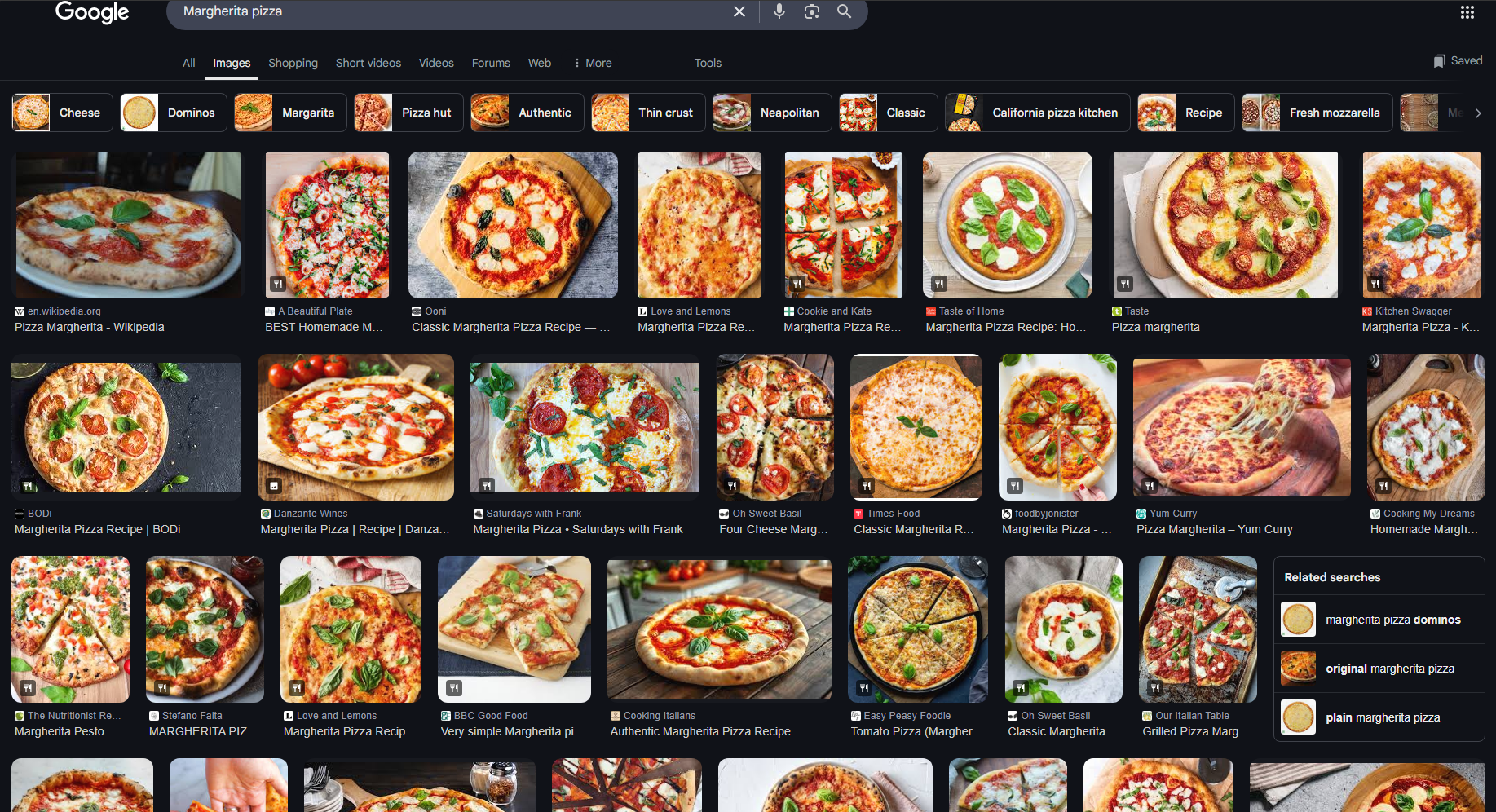1496x812 pixels.
Task: Apply the Authentic filter chip
Action: tap(527, 113)
